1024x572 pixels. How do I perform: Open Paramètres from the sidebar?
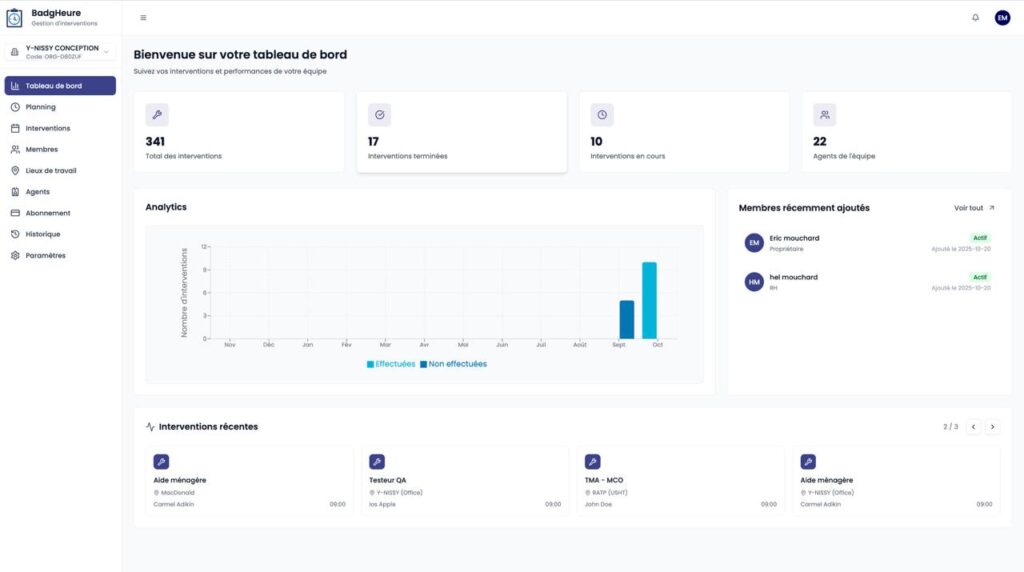[x=45, y=255]
